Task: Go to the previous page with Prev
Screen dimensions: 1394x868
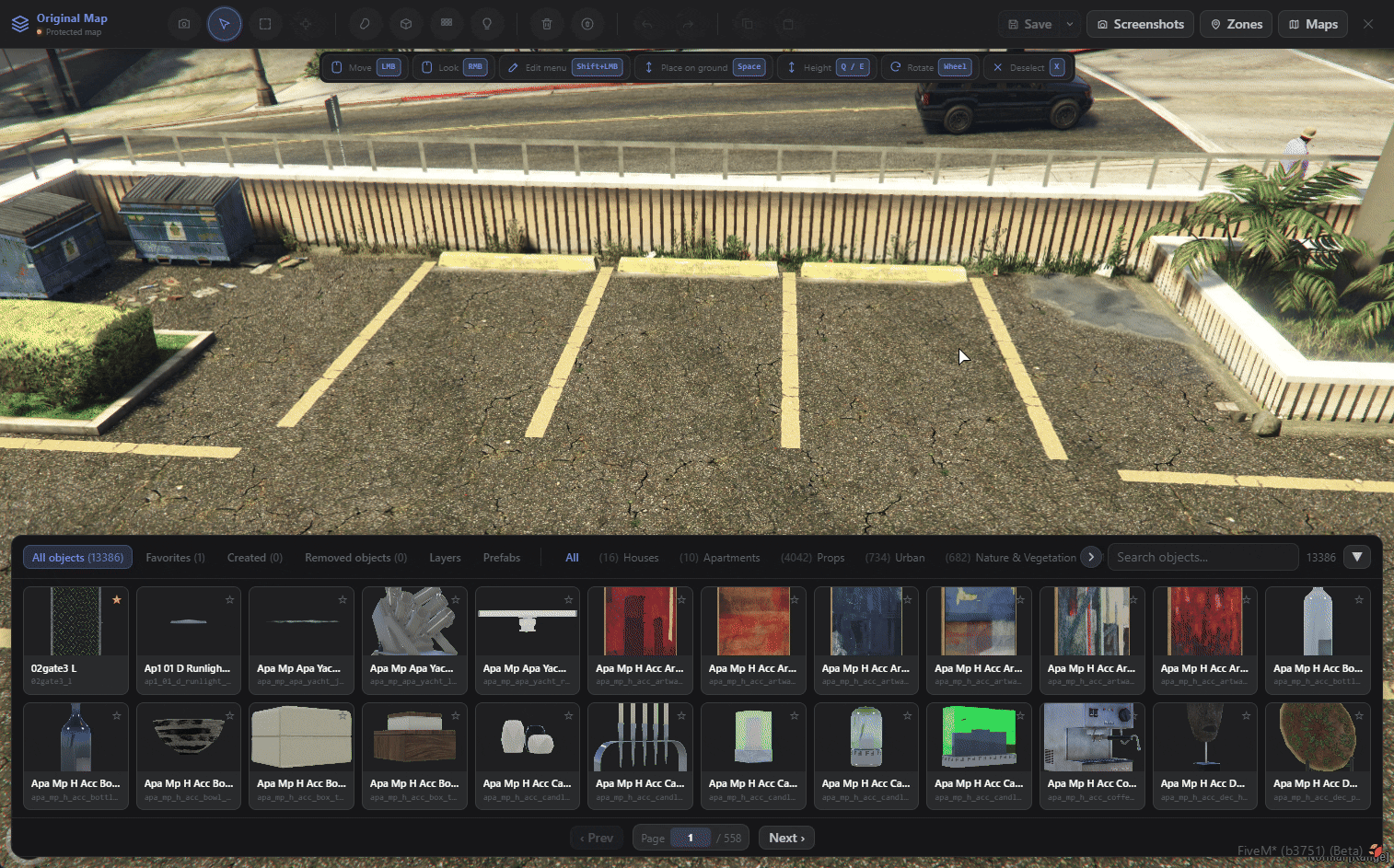Action: pos(597,838)
